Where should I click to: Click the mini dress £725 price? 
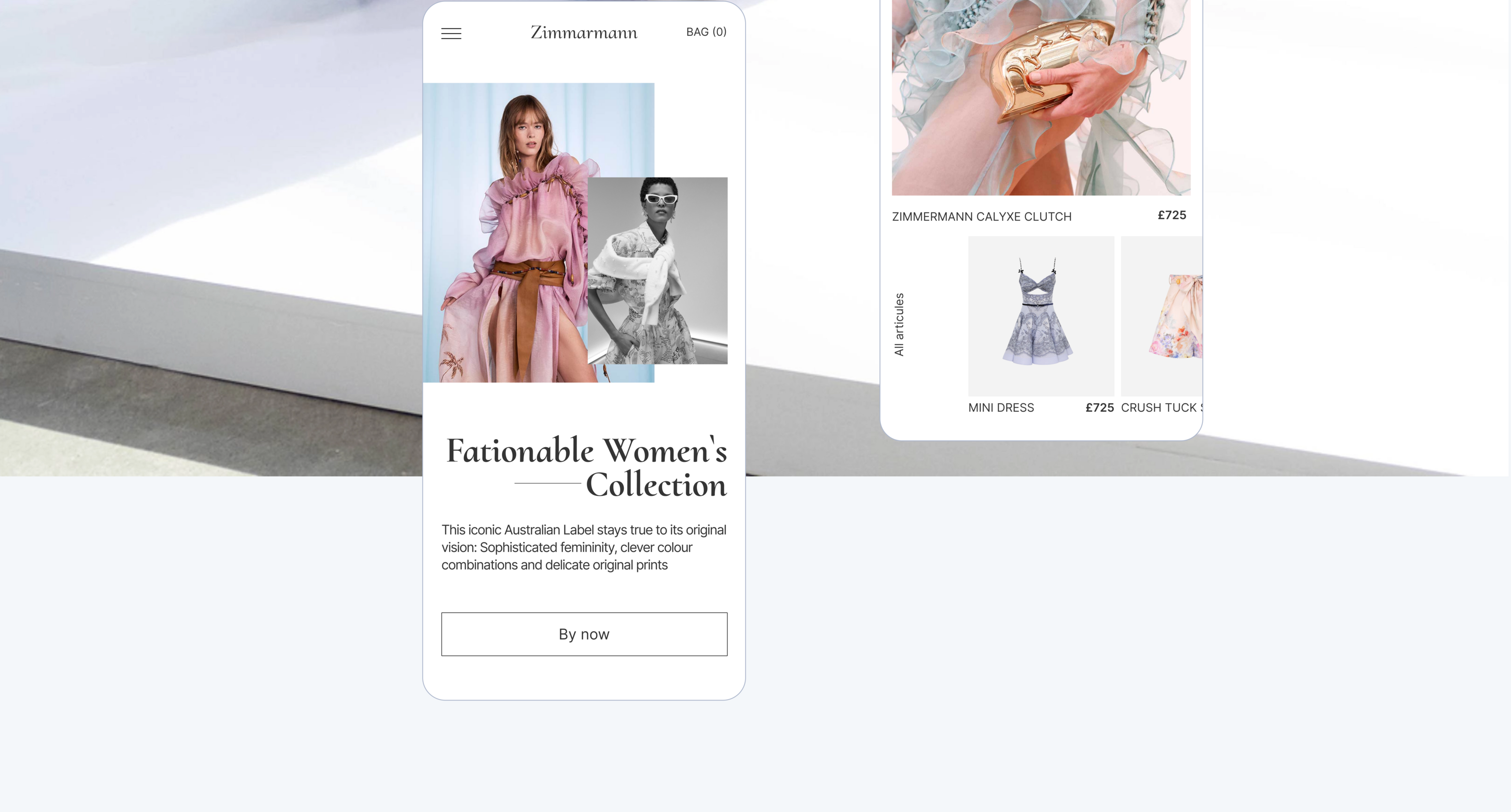point(1099,407)
